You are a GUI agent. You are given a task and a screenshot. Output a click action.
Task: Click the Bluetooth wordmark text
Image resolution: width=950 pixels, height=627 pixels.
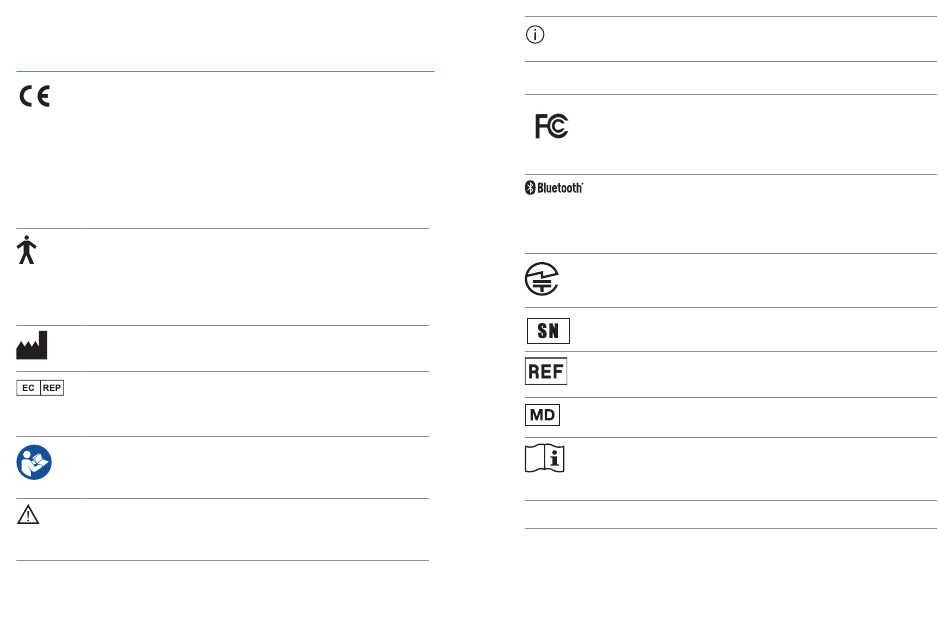pyautogui.click(x=560, y=188)
